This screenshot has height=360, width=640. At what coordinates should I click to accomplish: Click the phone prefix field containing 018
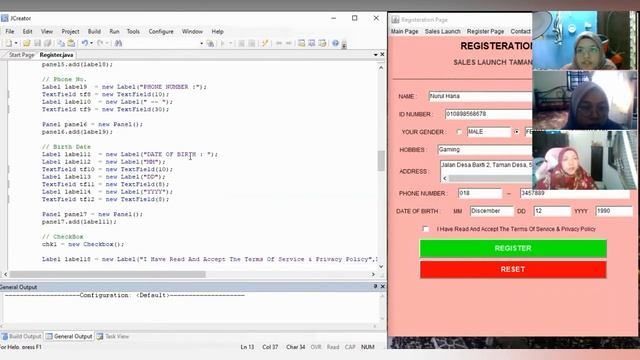point(480,193)
